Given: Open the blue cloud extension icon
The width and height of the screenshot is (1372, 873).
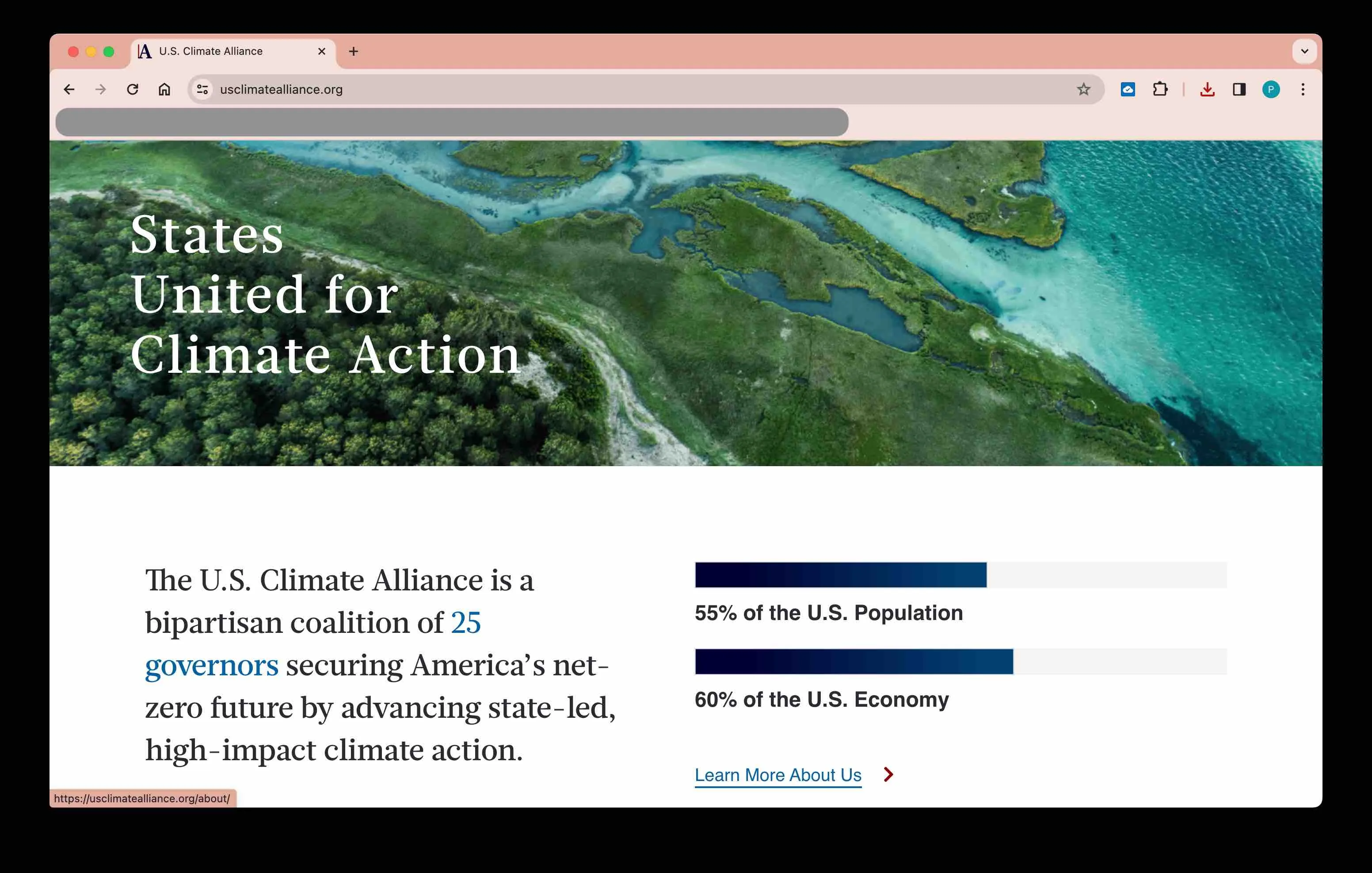Looking at the screenshot, I should tap(1128, 89).
